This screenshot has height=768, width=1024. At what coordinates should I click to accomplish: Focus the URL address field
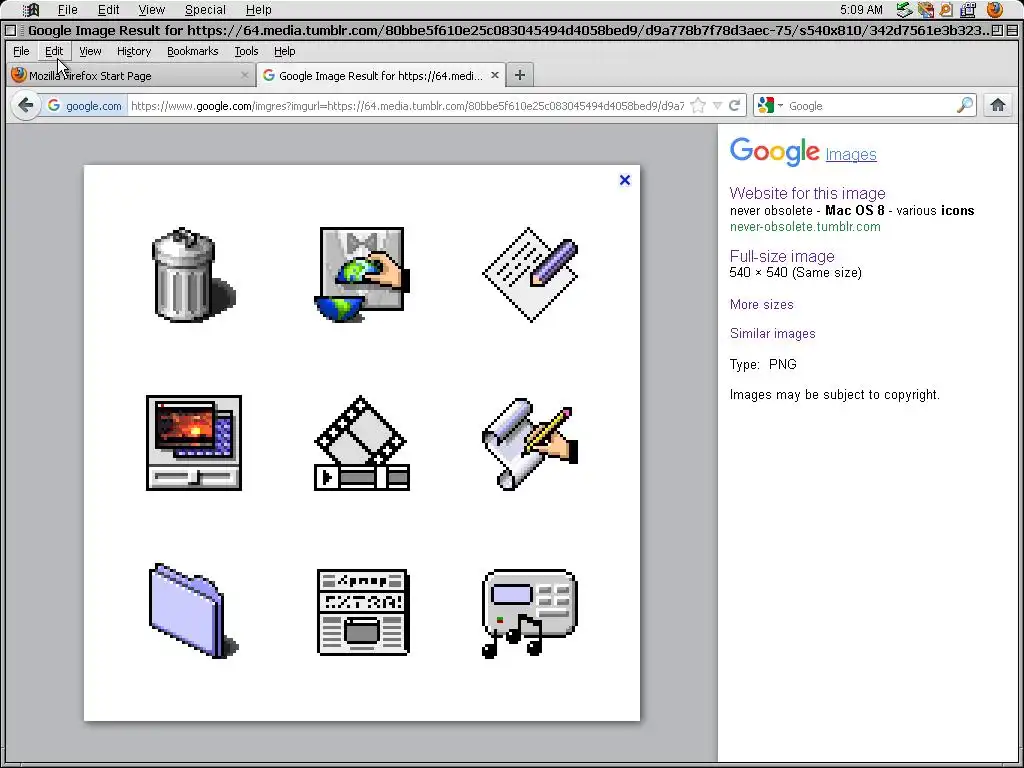point(408,105)
